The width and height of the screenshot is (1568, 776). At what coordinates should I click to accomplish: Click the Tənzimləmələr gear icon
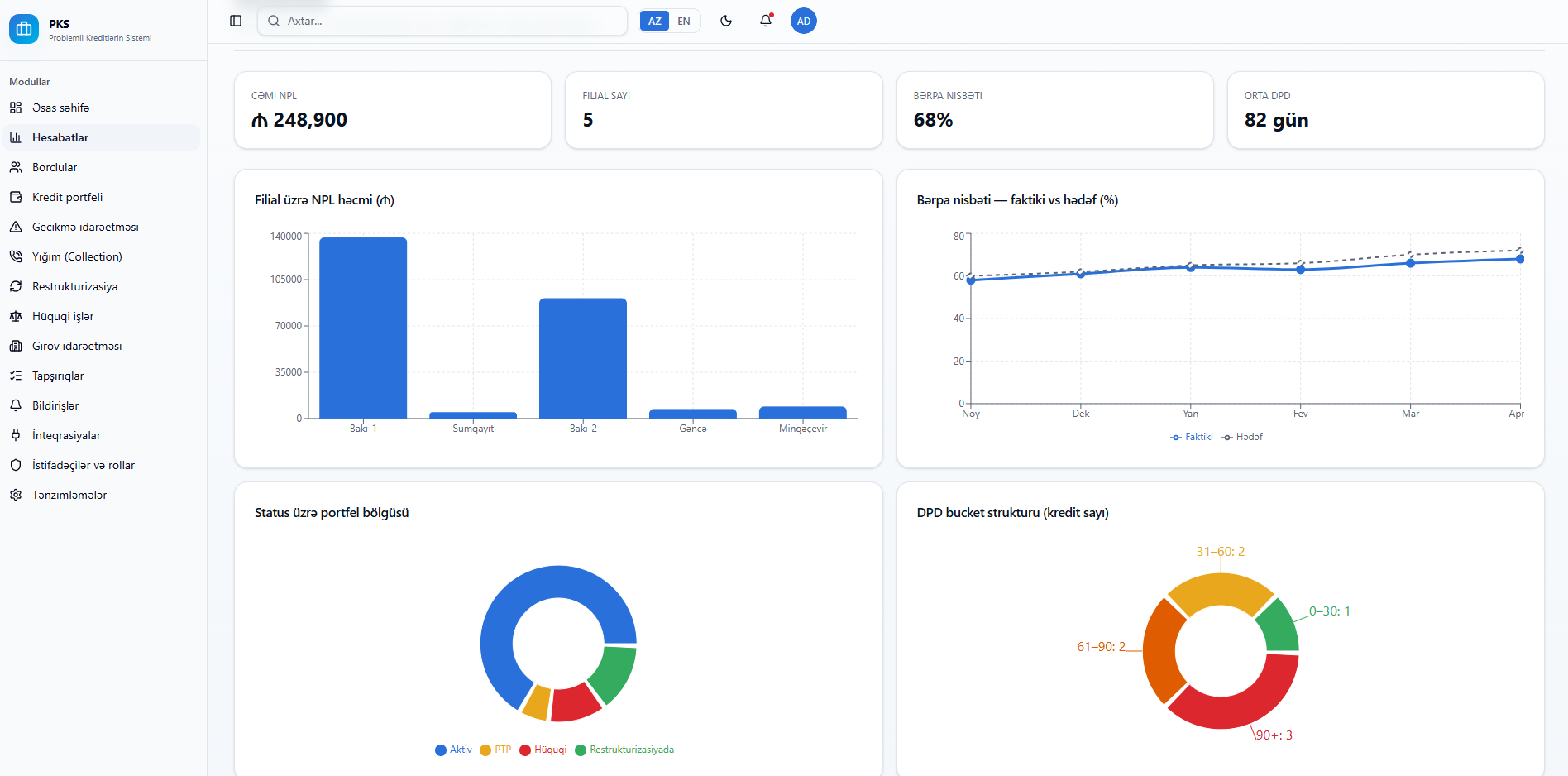pos(16,495)
